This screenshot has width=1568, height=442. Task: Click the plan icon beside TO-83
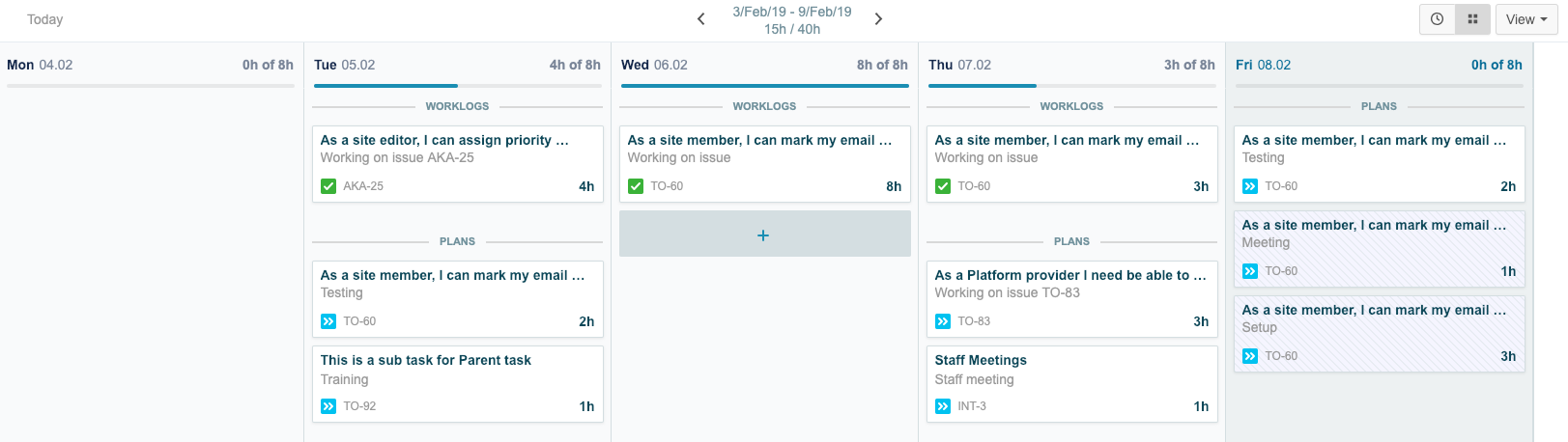coord(943,321)
